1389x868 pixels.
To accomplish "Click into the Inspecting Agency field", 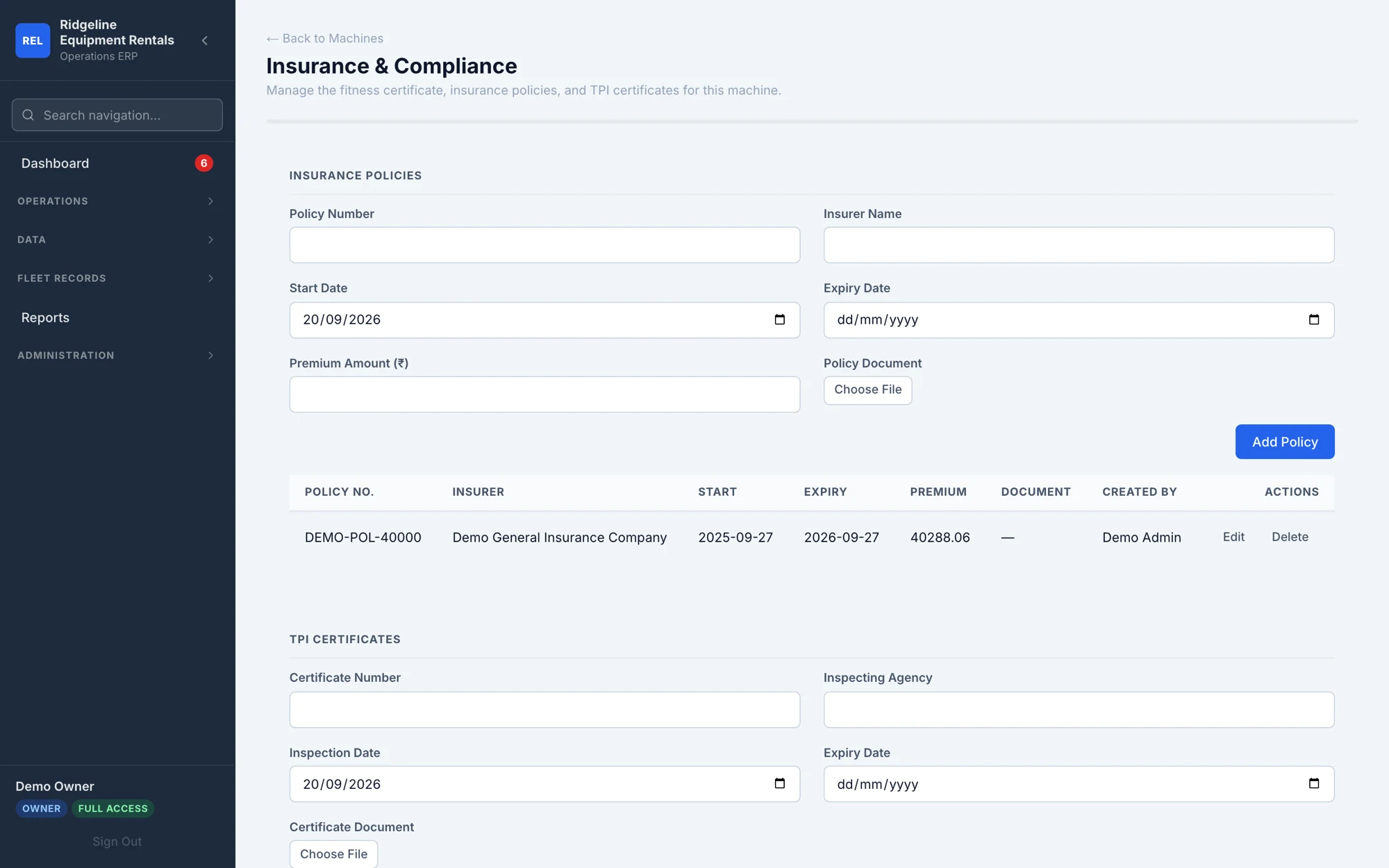I will [1079, 710].
